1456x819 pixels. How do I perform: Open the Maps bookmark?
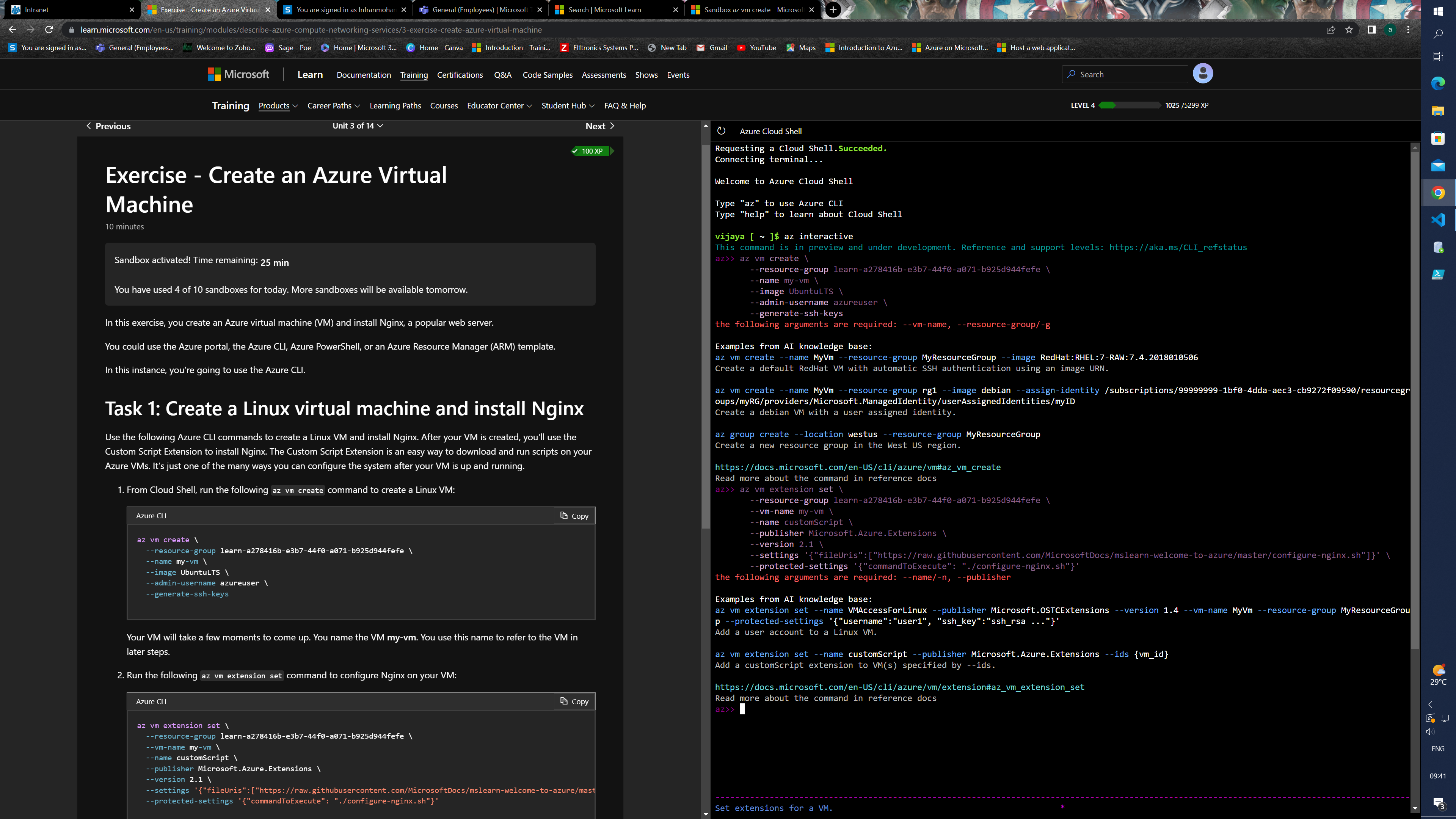click(x=801, y=48)
